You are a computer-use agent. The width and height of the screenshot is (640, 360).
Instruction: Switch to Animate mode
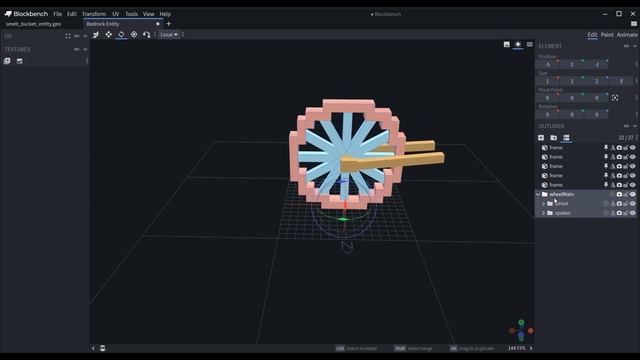click(x=627, y=35)
